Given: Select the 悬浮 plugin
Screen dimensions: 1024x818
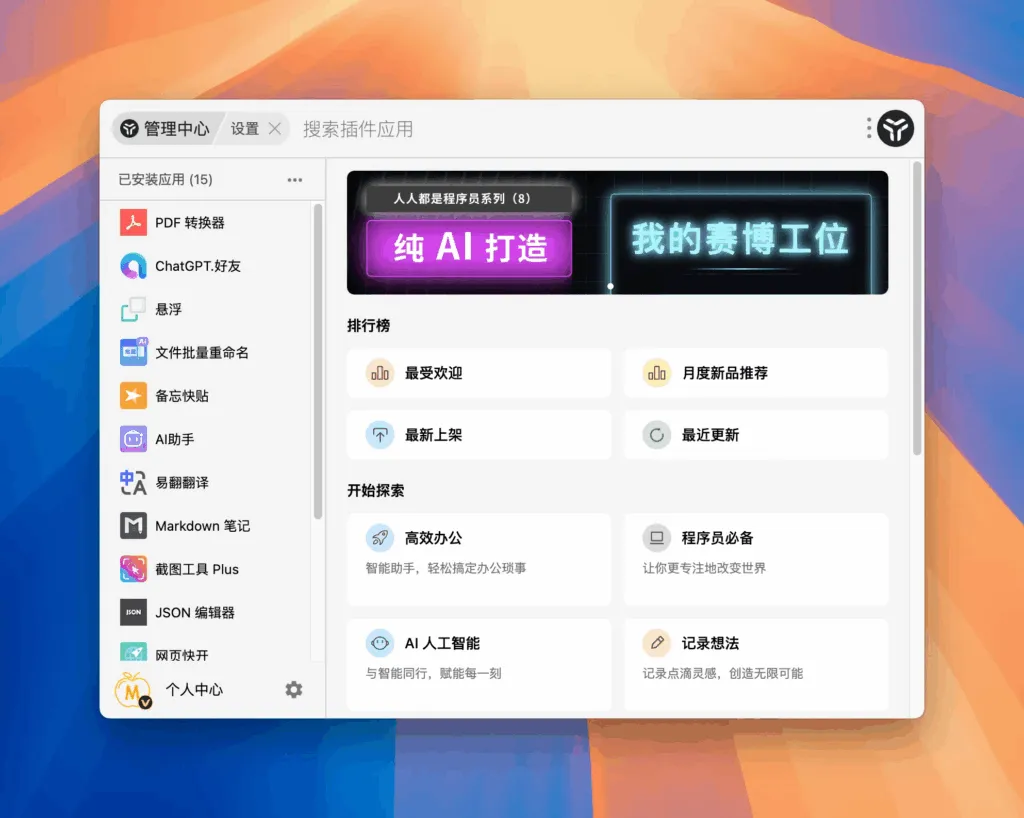Looking at the screenshot, I should point(172,309).
